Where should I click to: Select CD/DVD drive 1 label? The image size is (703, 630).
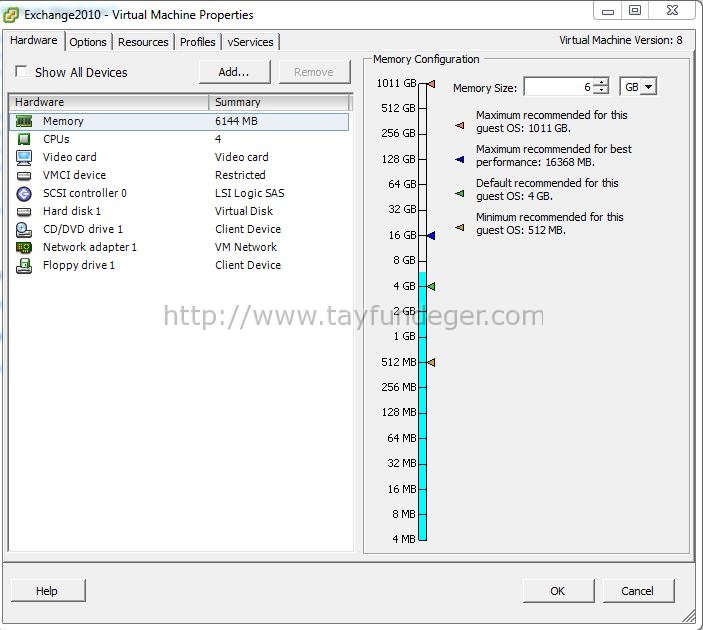coord(83,229)
